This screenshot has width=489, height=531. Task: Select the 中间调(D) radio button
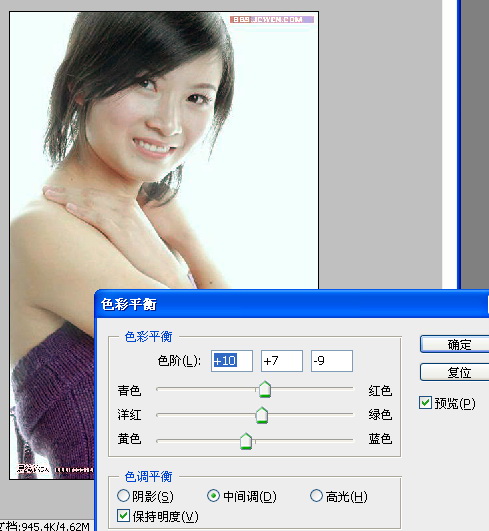pos(213,496)
